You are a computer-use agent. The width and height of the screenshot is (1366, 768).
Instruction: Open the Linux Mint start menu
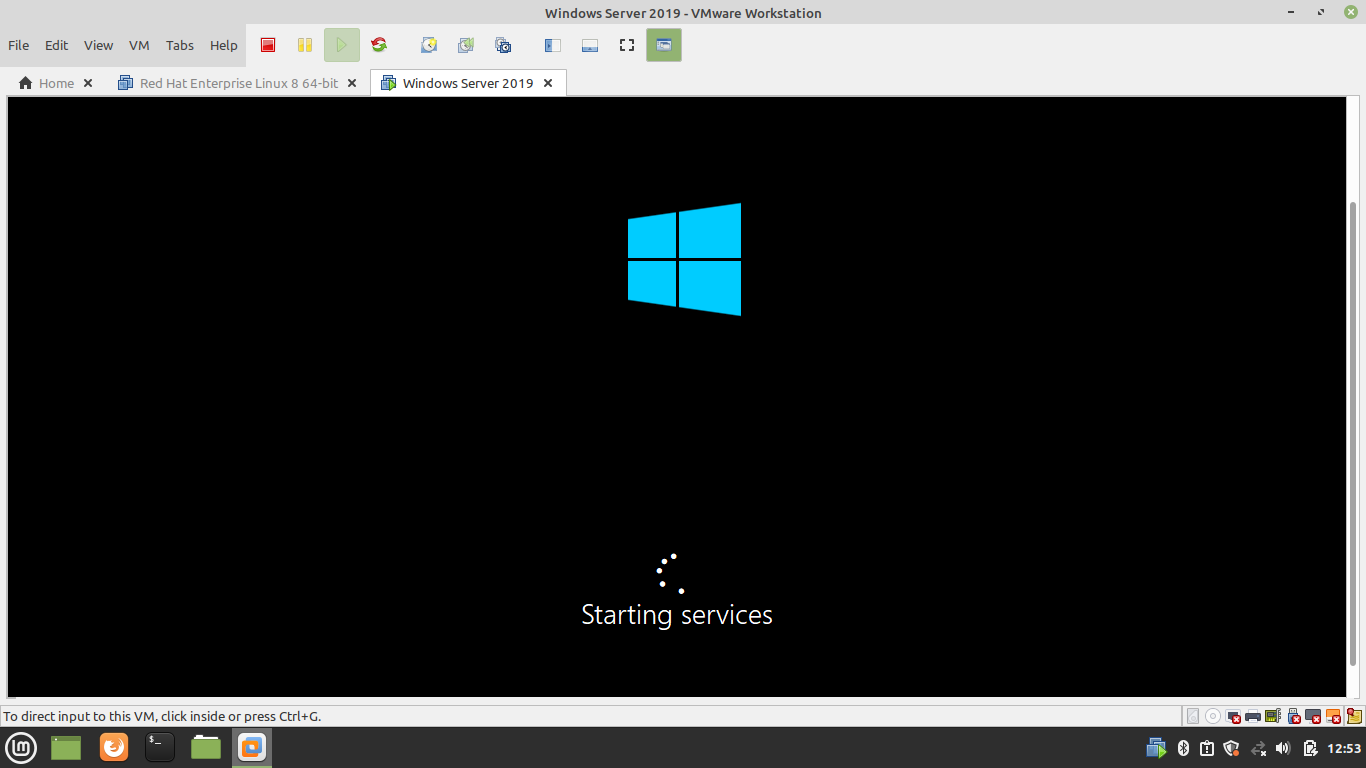pos(22,747)
